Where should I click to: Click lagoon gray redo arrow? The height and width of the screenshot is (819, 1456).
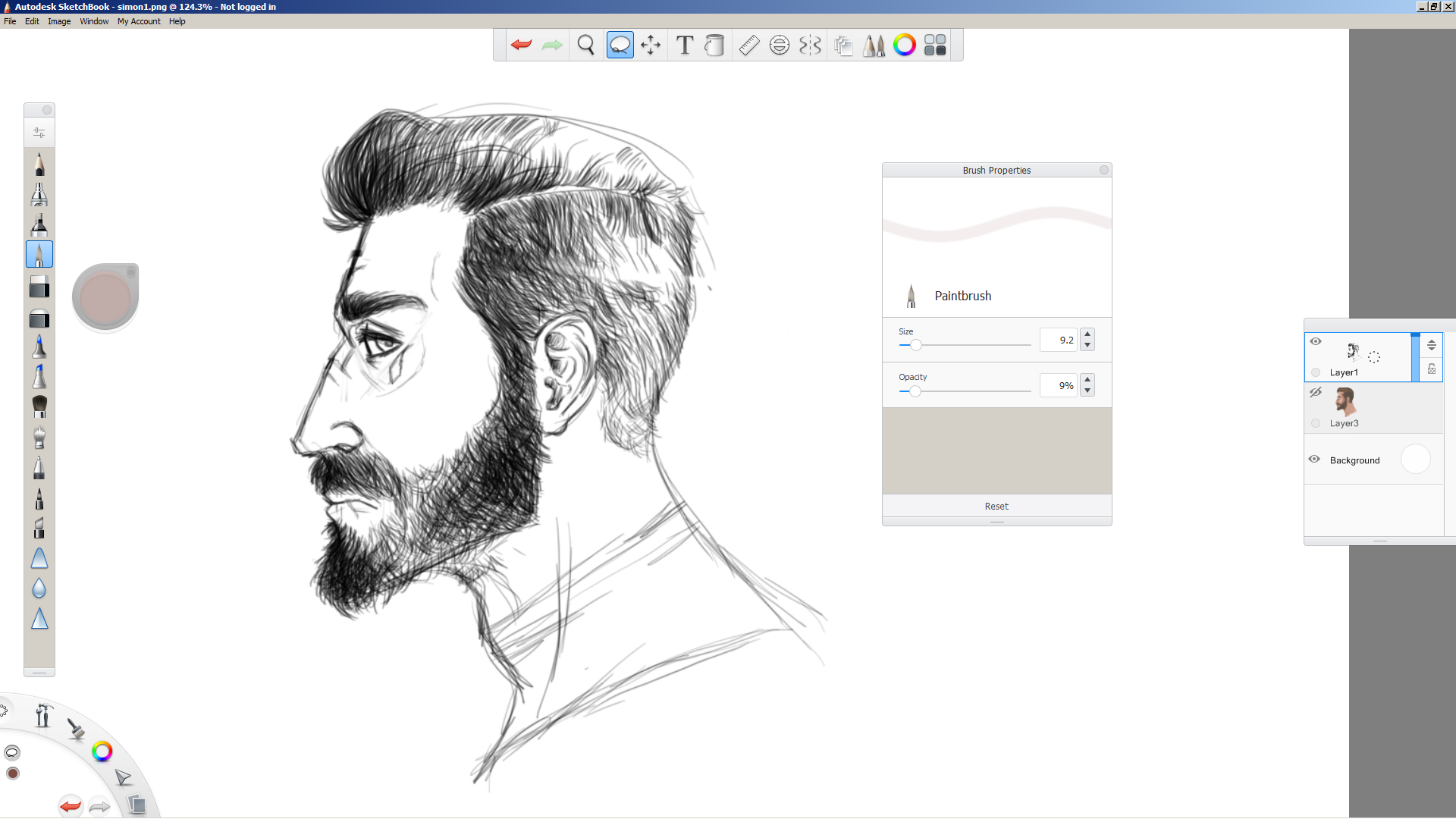point(99,807)
